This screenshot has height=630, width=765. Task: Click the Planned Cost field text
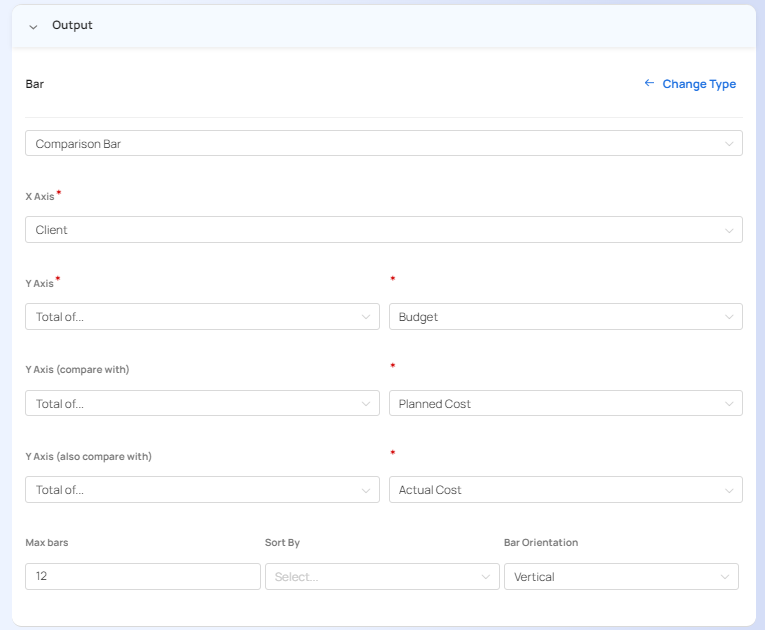pos(435,404)
